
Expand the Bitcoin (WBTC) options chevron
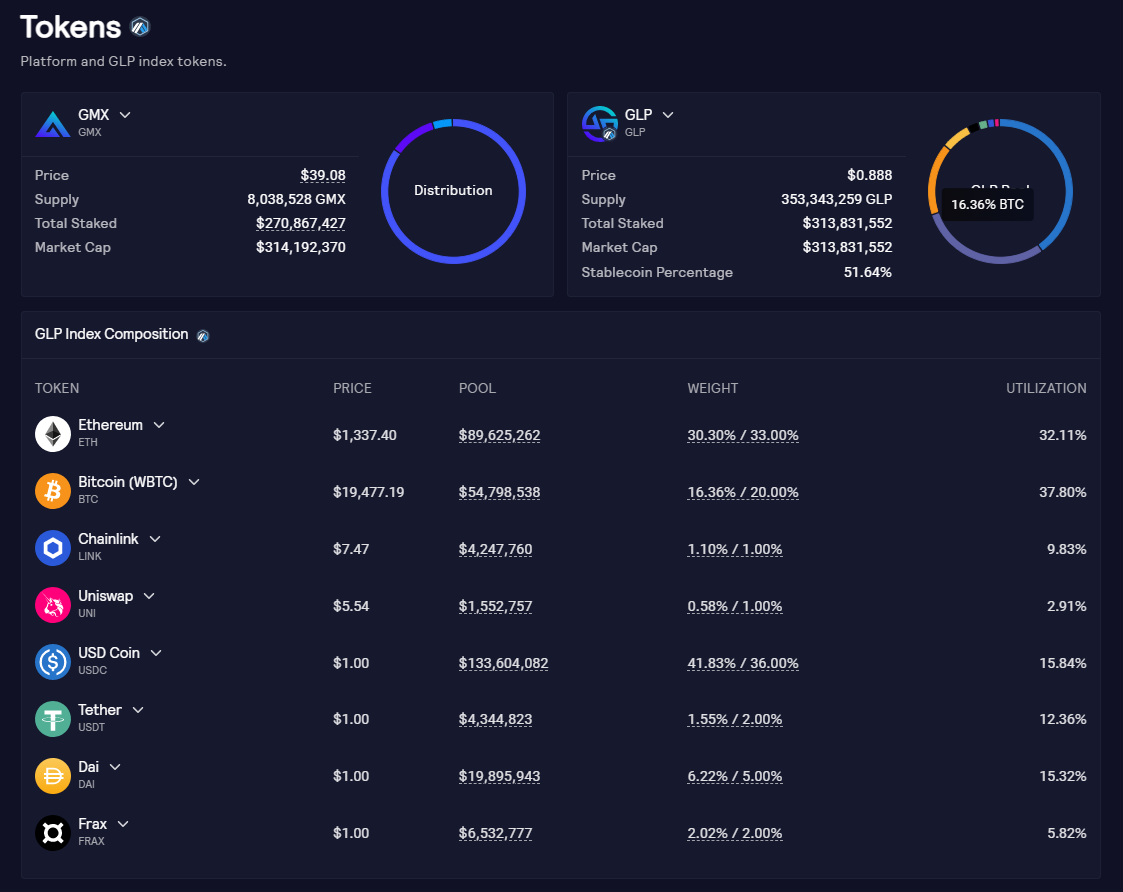point(194,482)
